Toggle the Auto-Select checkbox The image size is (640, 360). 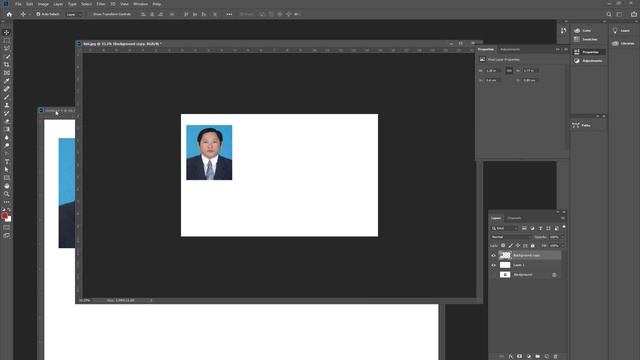(38, 14)
